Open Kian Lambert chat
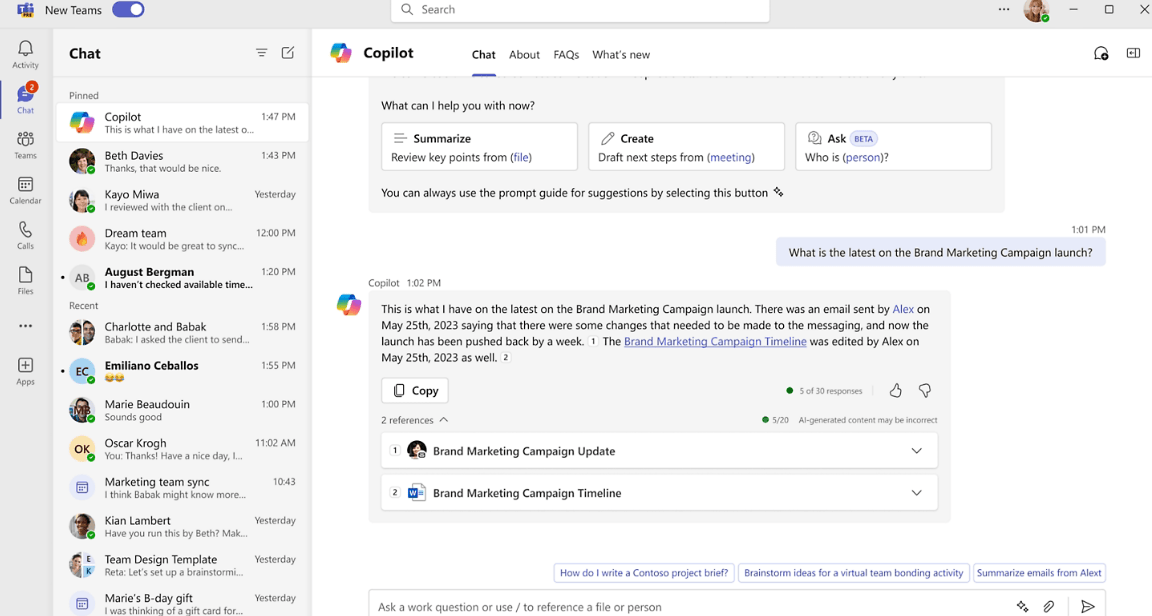The height and width of the screenshot is (616, 1152). [182, 526]
